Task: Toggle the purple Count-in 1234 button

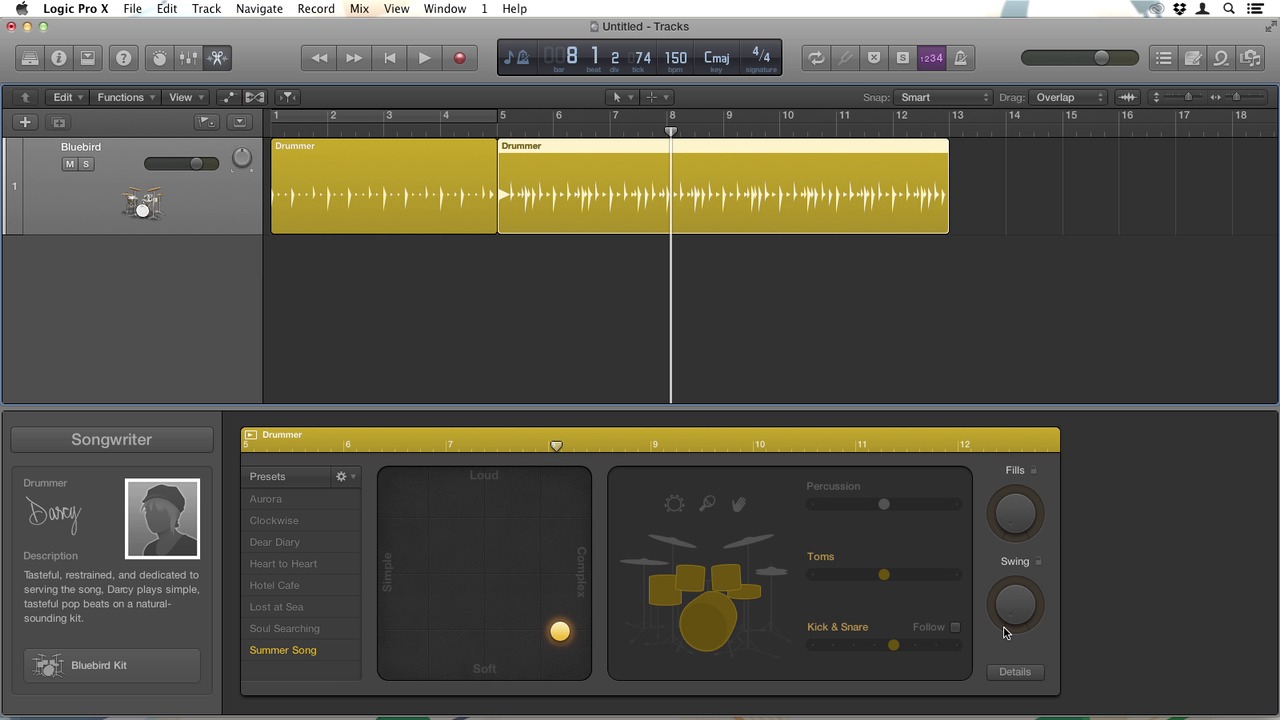Action: coord(931,58)
